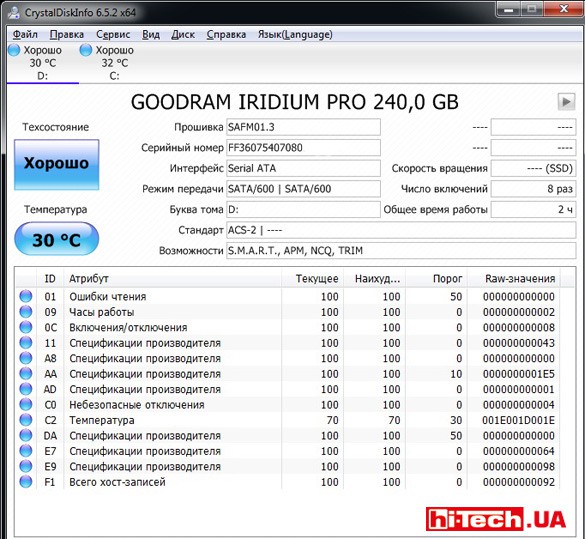Click status icon of row 11

tap(26, 343)
